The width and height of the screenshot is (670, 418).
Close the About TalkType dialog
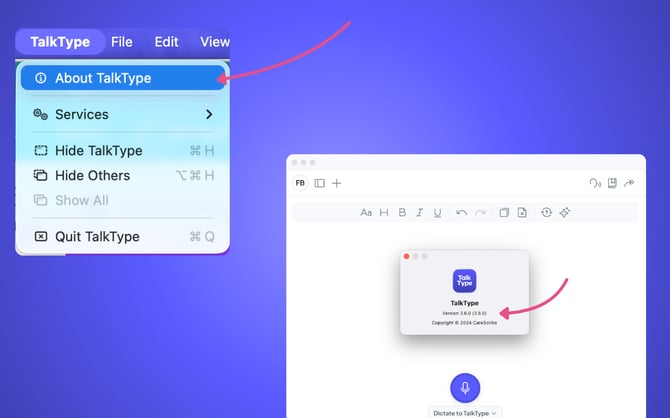pos(406,256)
